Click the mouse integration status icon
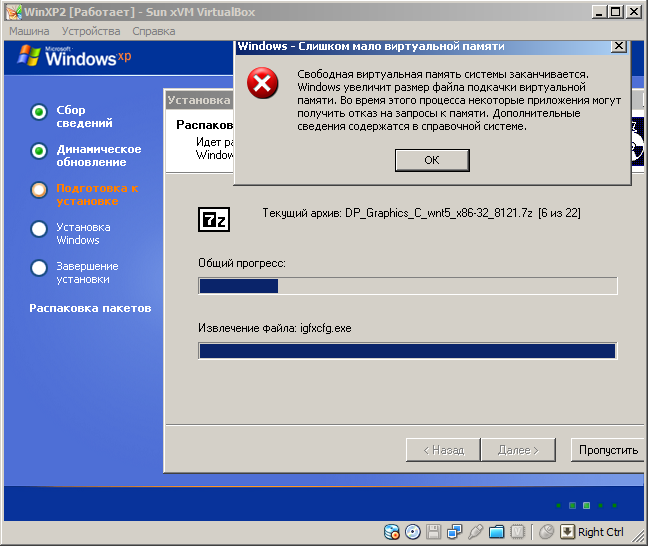This screenshot has height=546, width=648. click(546, 532)
